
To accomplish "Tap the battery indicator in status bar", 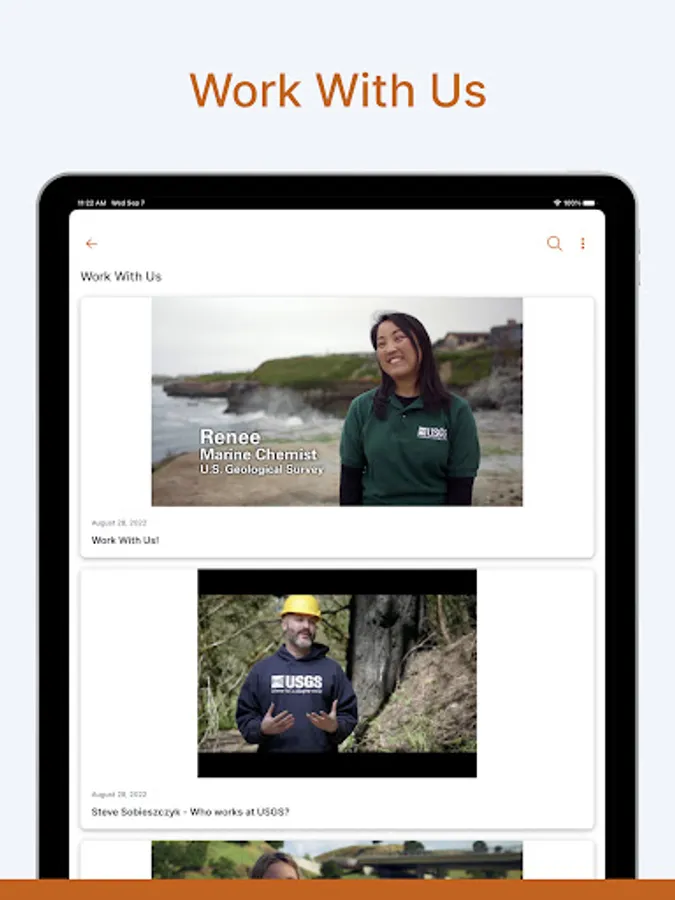I will click(589, 203).
